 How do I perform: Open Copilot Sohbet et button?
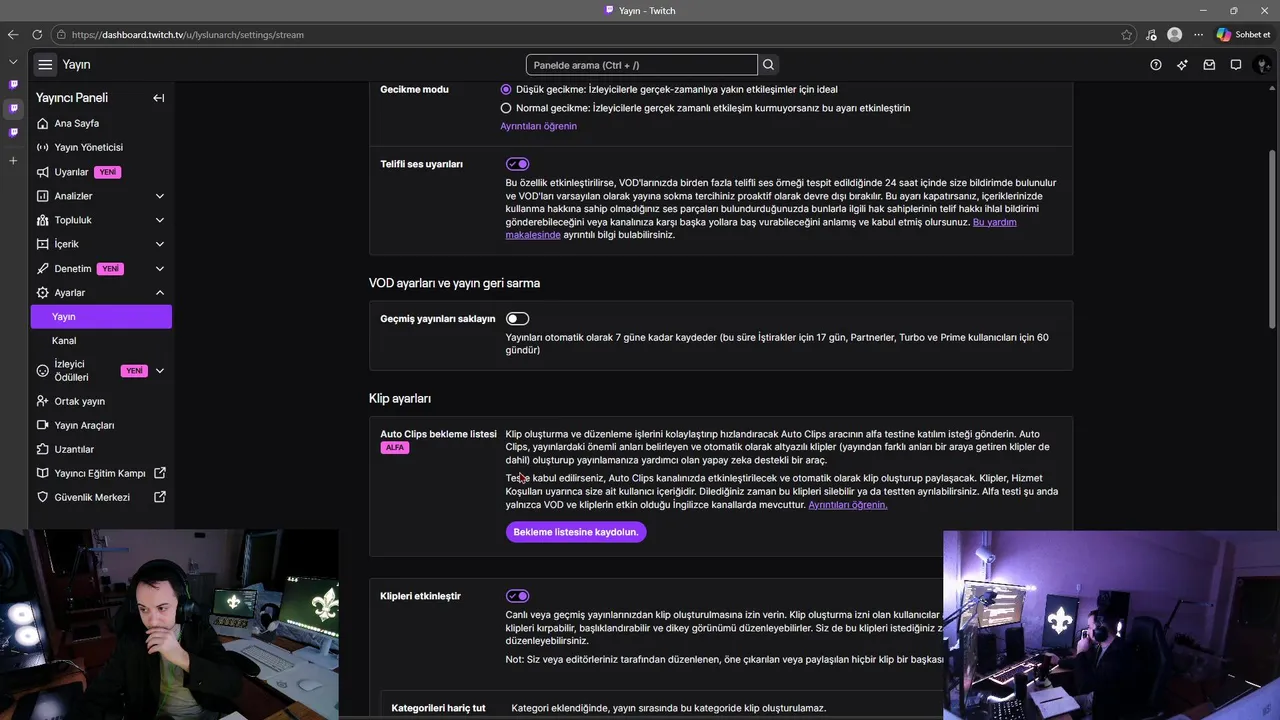(1244, 34)
